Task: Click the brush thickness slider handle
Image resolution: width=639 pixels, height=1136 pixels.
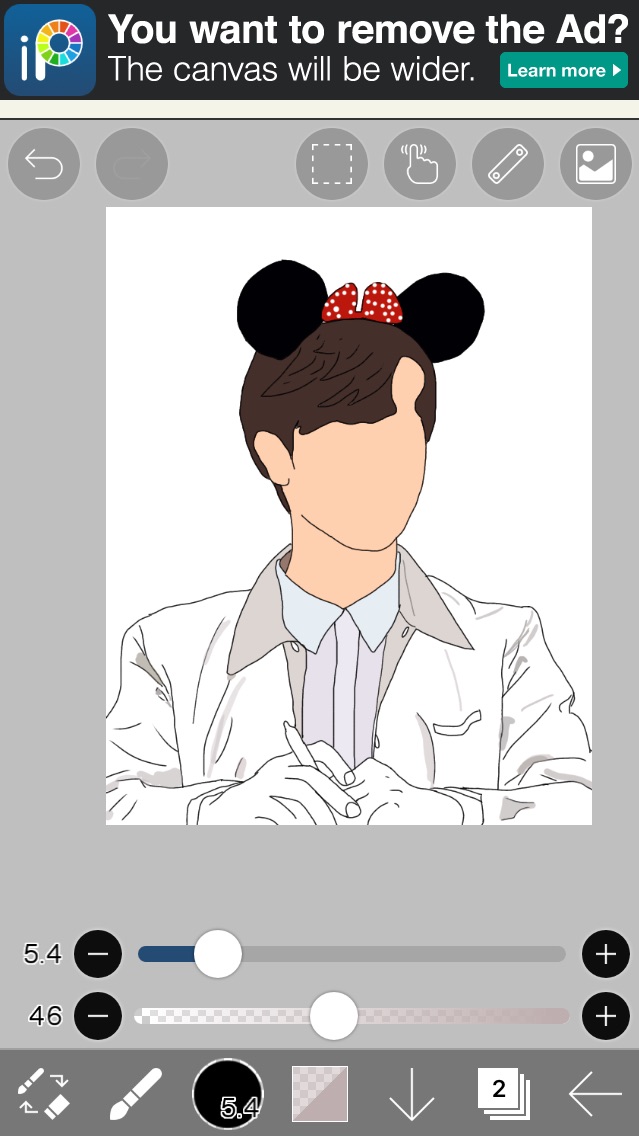Action: click(218, 954)
